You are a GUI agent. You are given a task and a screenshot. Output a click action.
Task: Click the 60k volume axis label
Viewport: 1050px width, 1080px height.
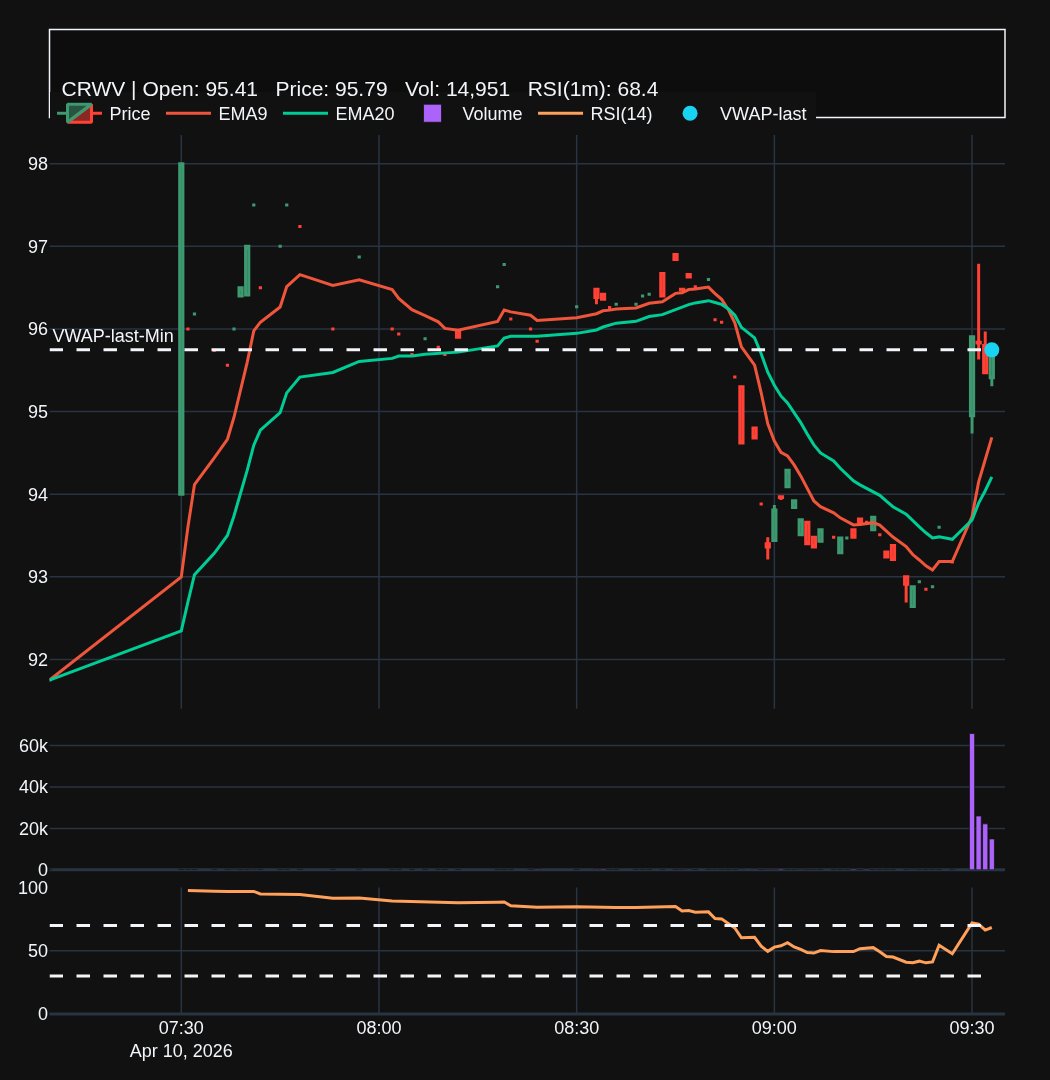click(x=34, y=746)
